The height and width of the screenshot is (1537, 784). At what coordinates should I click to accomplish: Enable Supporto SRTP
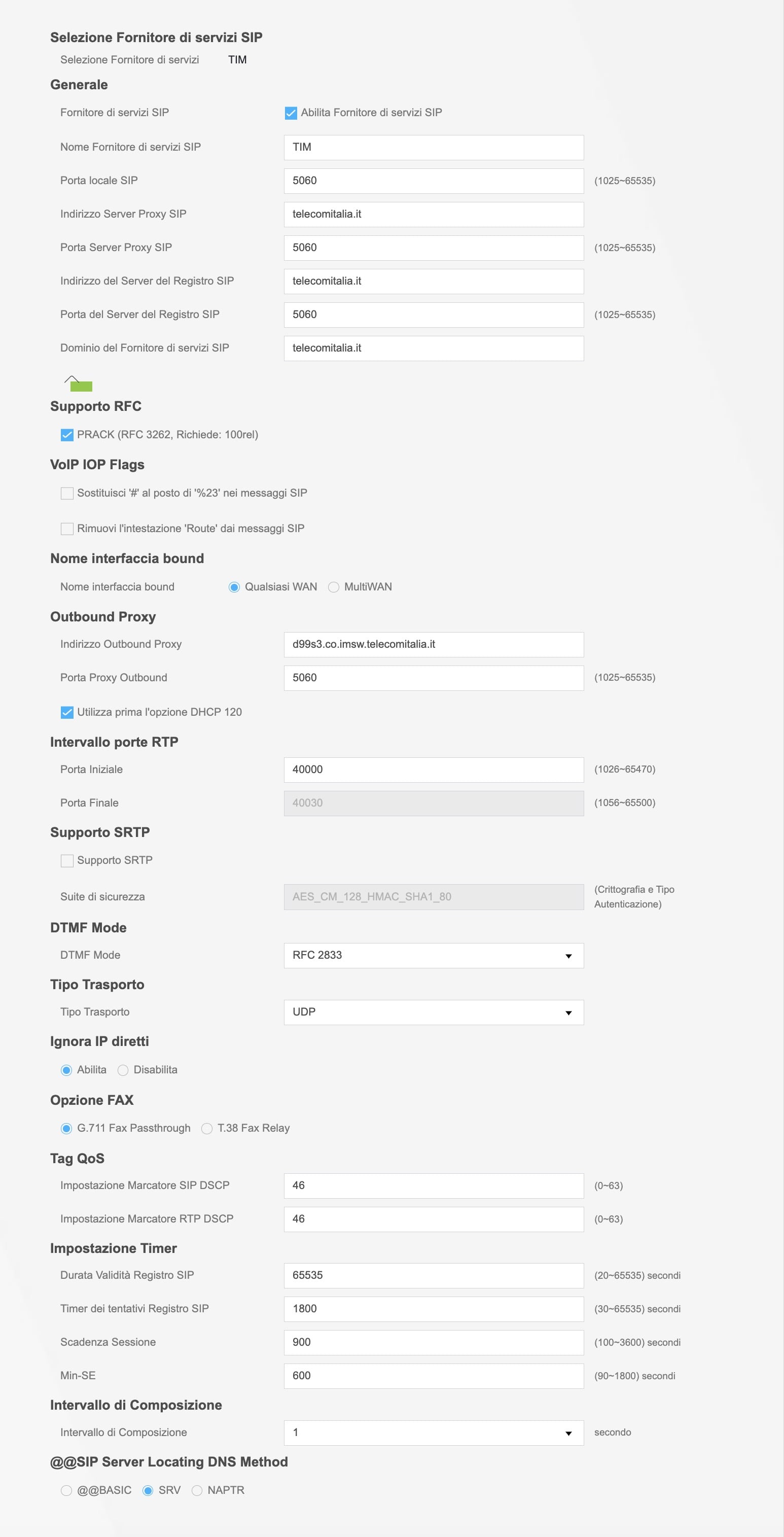coord(66,860)
